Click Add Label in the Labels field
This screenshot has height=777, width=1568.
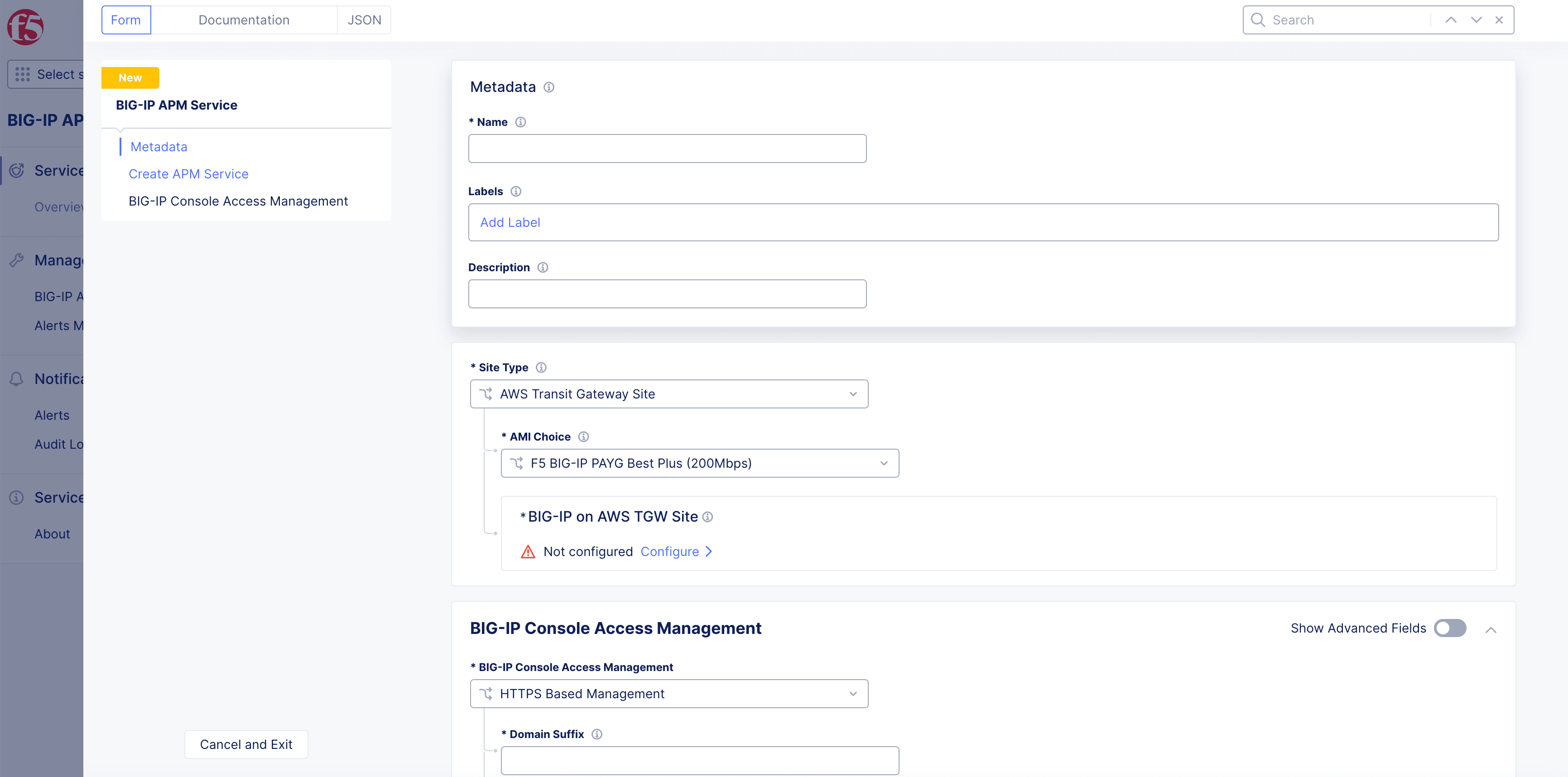coord(510,222)
